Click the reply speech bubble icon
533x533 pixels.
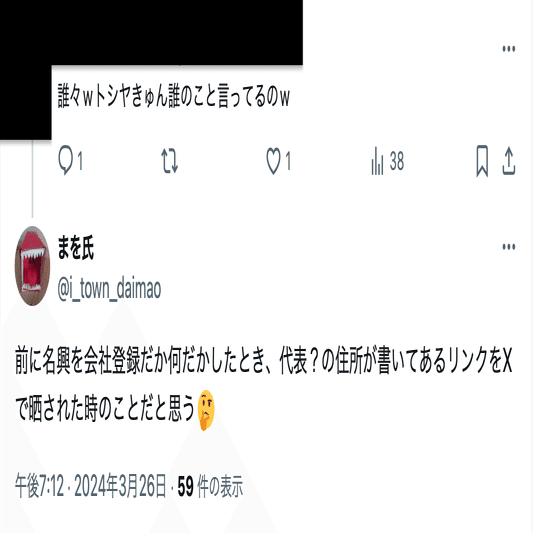coord(65,160)
